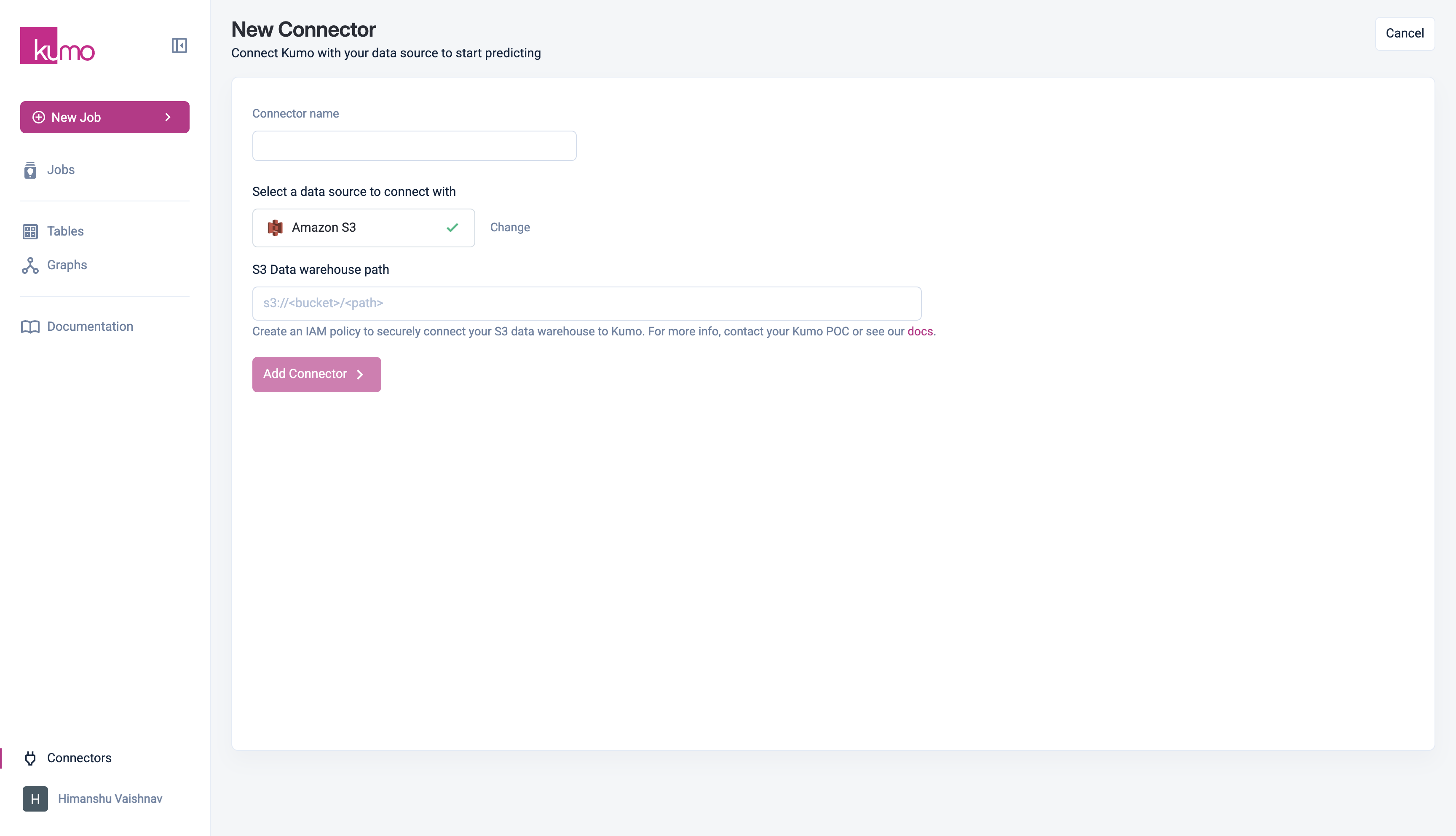Click the Graphs node icon
This screenshot has height=836, width=1456.
click(30, 265)
